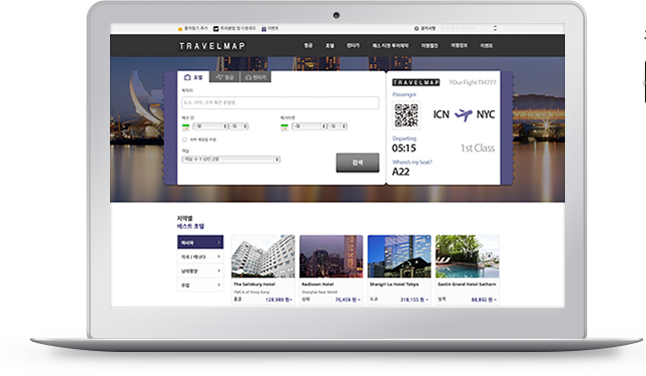Click the TRAVELMAP logo in header
Image resolution: width=646 pixels, height=376 pixels.
click(212, 46)
